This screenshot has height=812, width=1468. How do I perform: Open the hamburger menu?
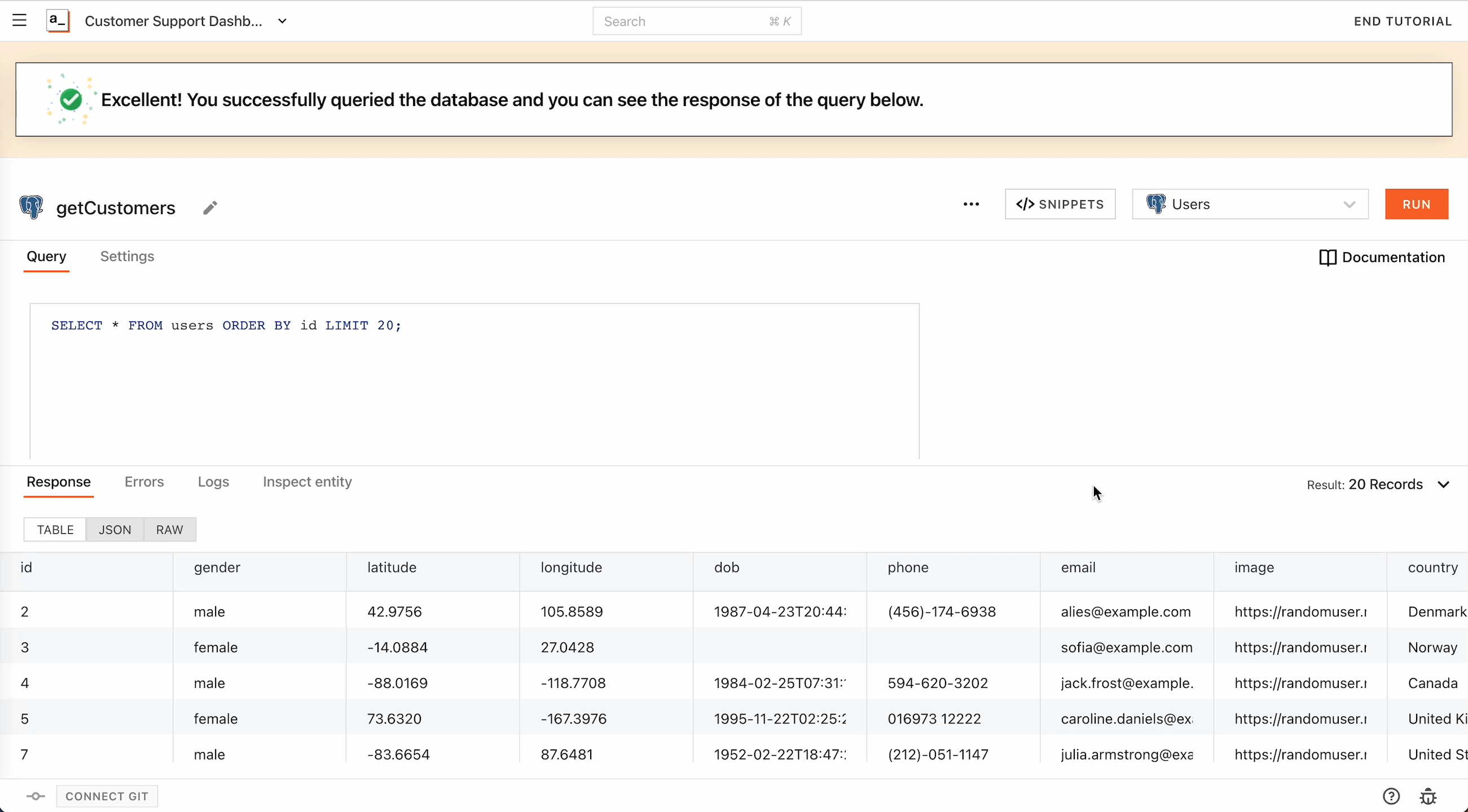click(x=19, y=21)
